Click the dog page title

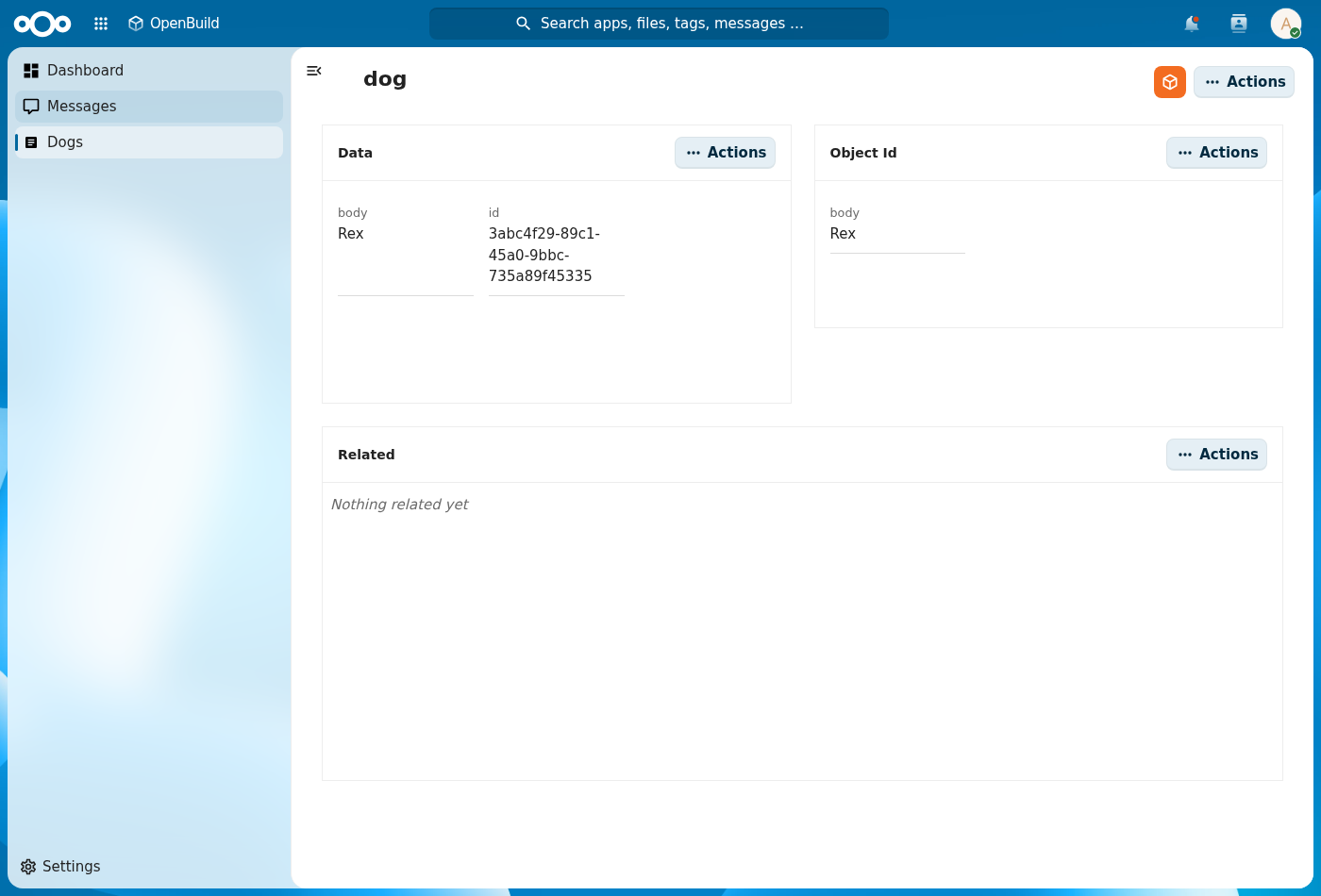click(x=385, y=79)
